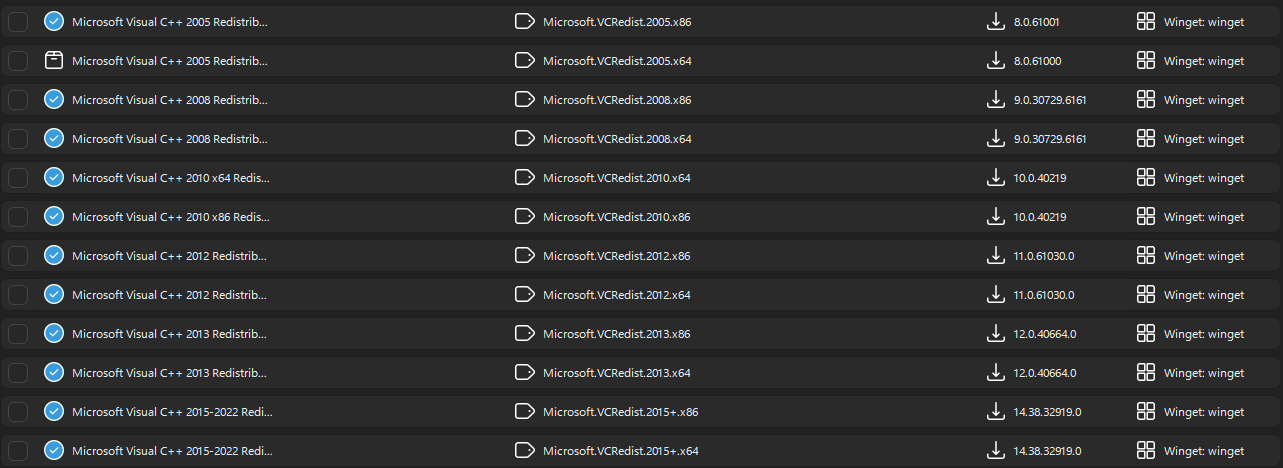Click the download icon in the VCRedist.2008.x64 row

click(995, 139)
